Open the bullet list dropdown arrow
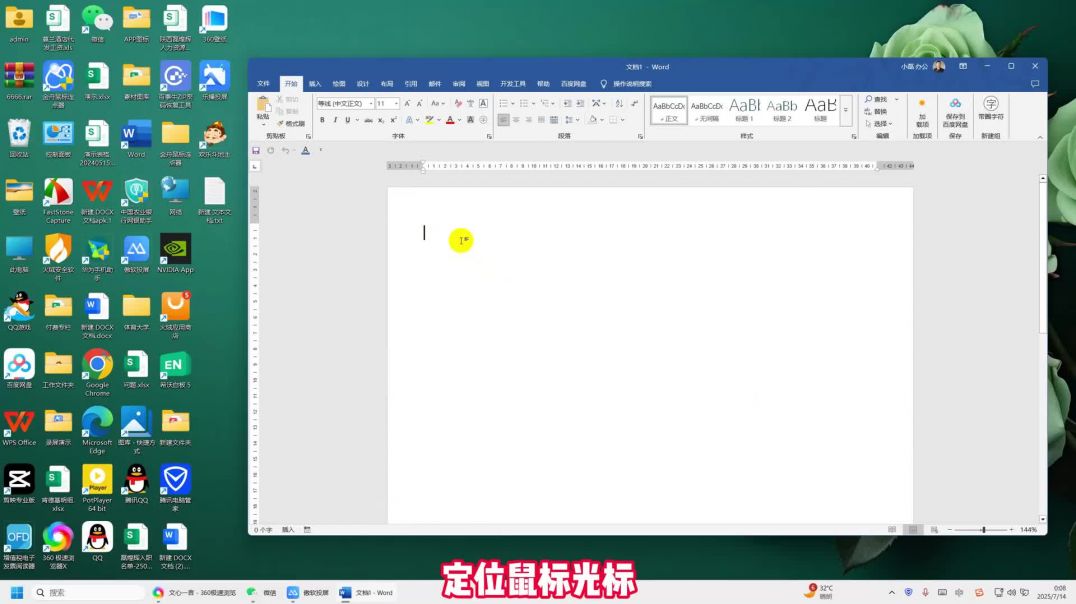1076x604 pixels. [x=512, y=103]
